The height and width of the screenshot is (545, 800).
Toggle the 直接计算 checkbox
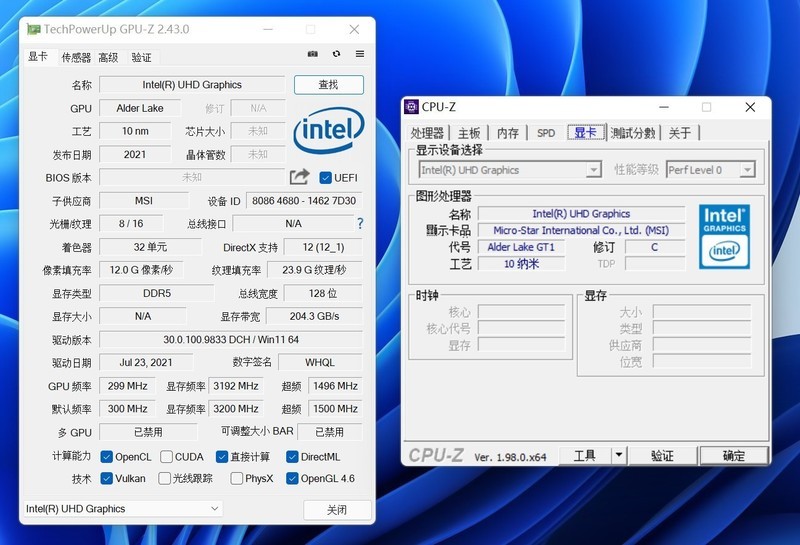[222, 457]
